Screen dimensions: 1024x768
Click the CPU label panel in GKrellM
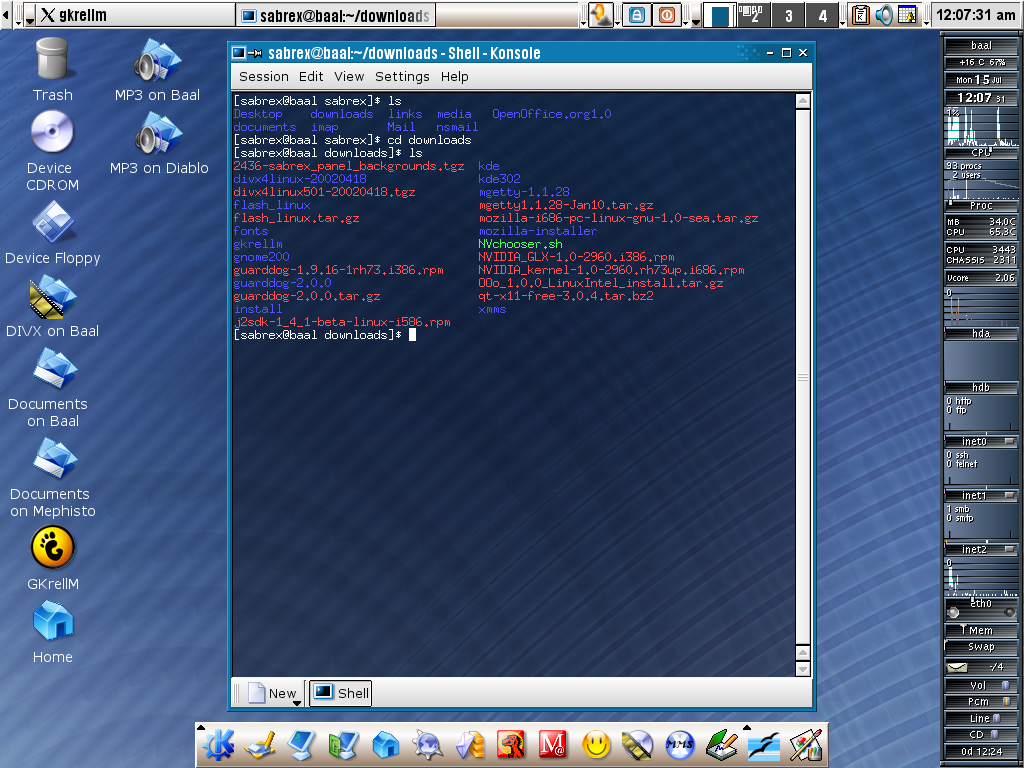tap(982, 152)
